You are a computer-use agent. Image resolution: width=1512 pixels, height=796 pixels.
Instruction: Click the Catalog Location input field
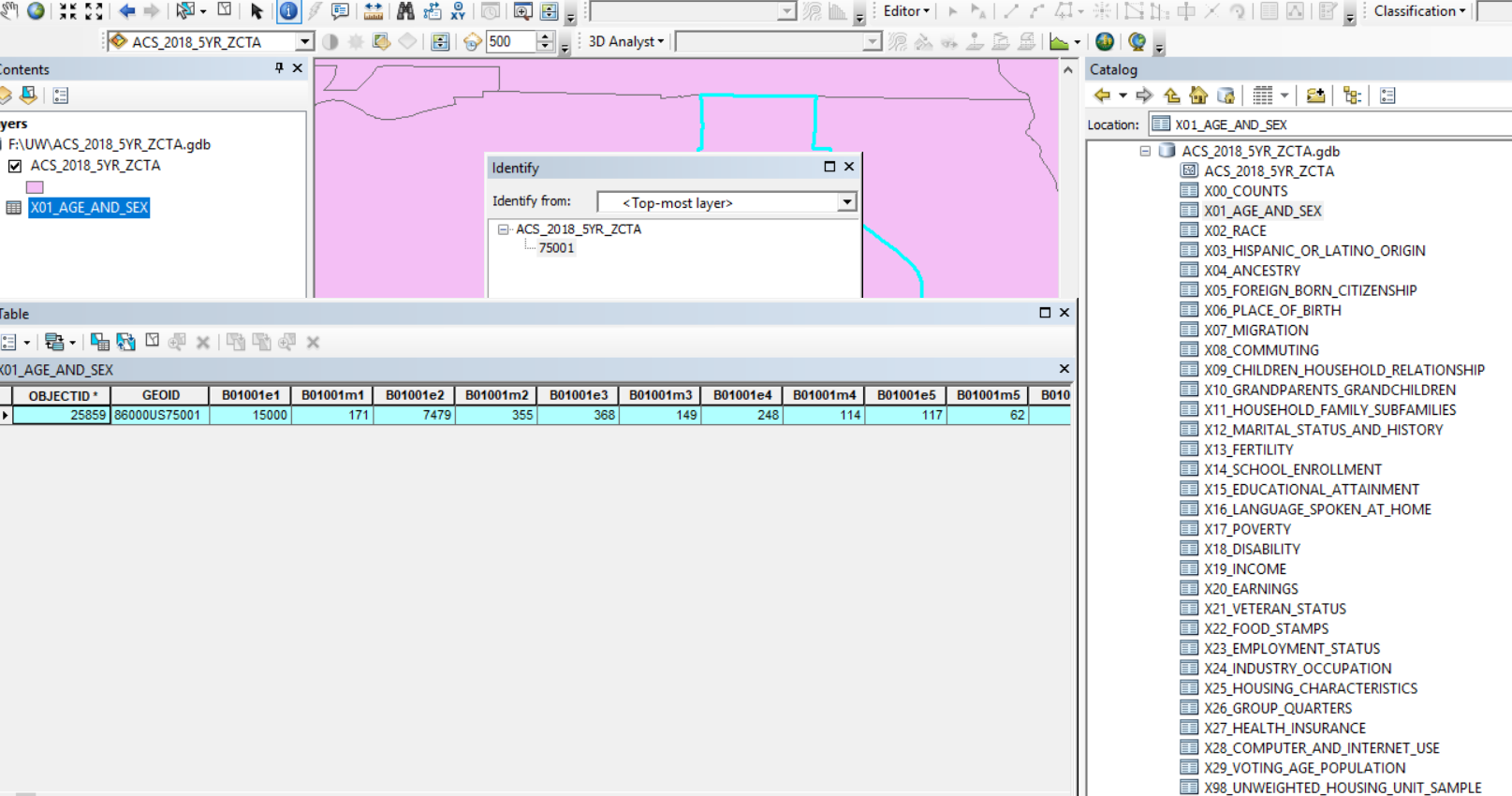point(1329,125)
